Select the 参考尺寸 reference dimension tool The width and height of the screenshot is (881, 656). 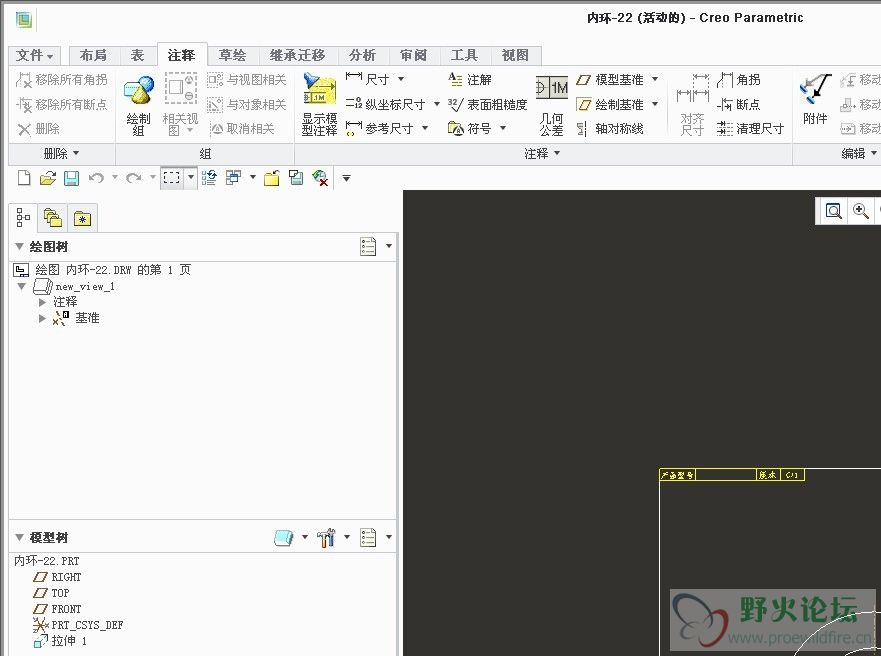point(379,129)
